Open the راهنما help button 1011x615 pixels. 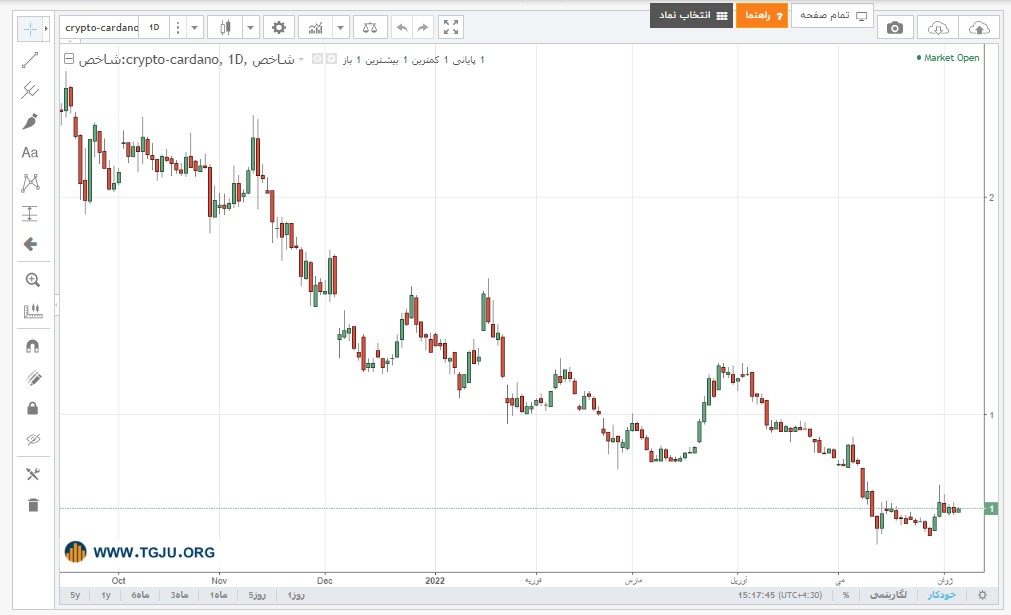click(762, 15)
